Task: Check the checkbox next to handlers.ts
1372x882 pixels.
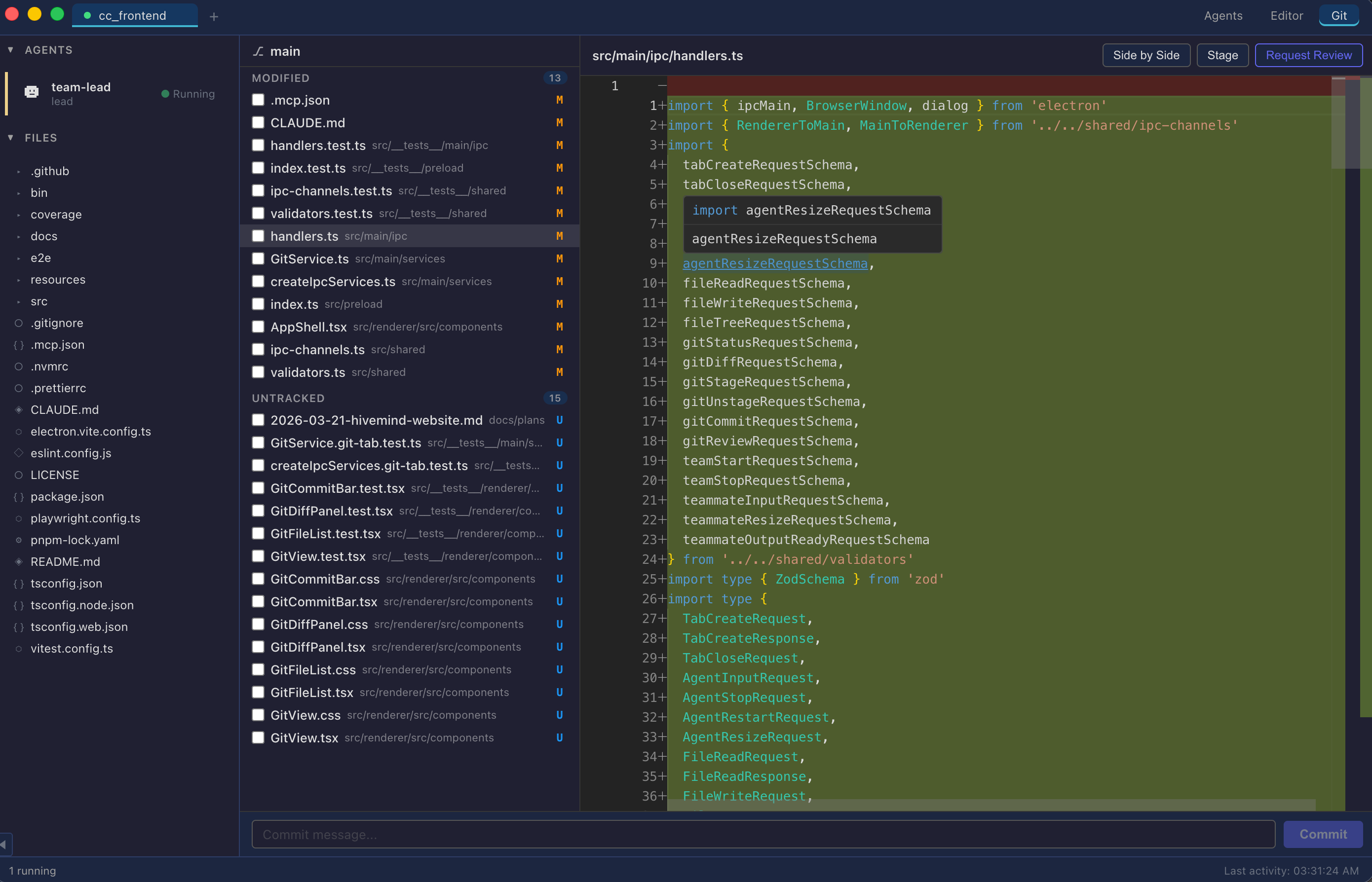Action: coord(258,235)
